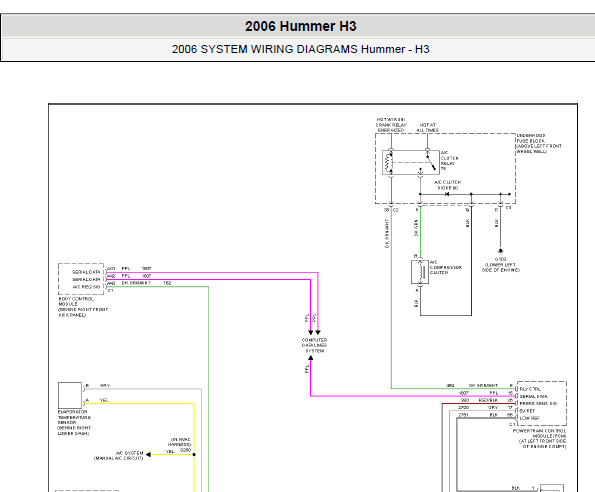This screenshot has height=492, width=595.
Task: Click the yellow arrowhead pointing to A/C System
Action: click(148, 454)
